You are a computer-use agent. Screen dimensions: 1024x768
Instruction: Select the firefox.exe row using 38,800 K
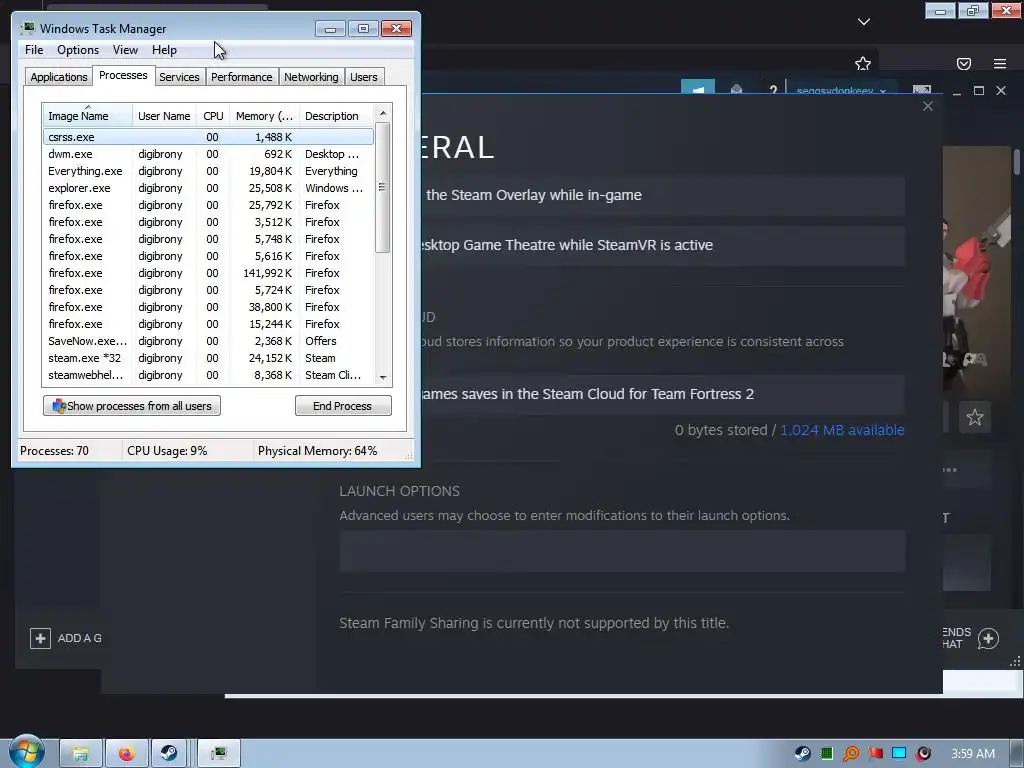pos(208,307)
